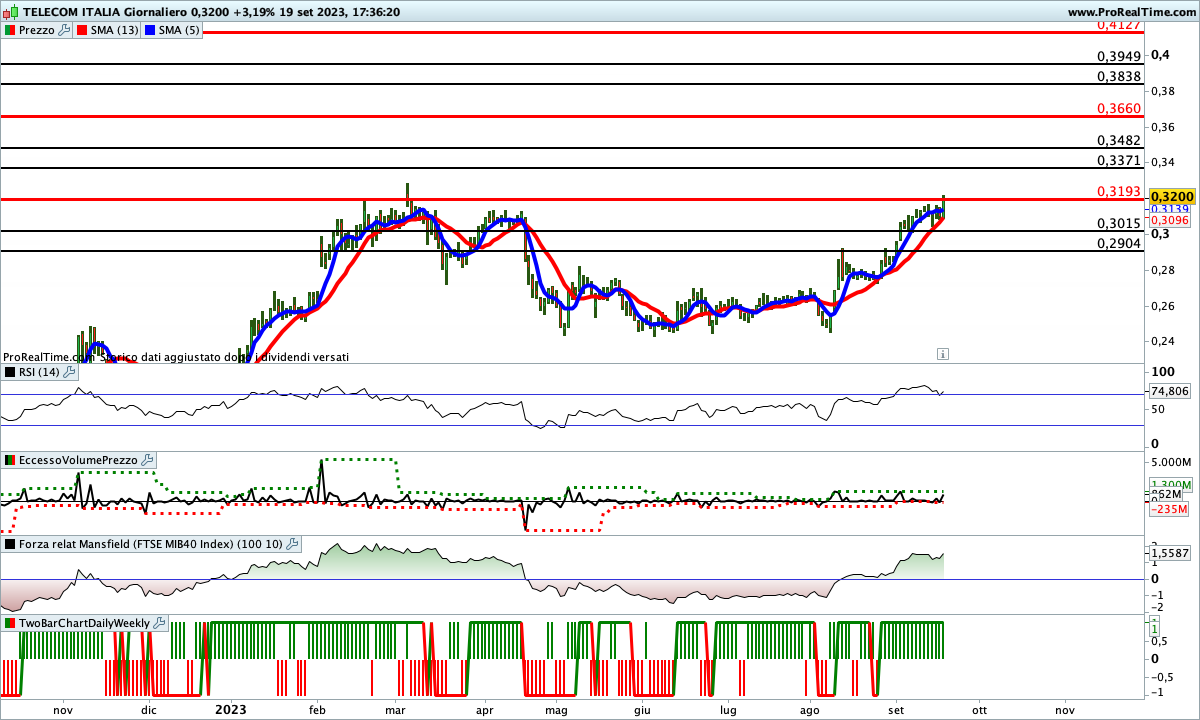Click the candlestick icon beside TELECOM ITALIA title

tap(11, 12)
